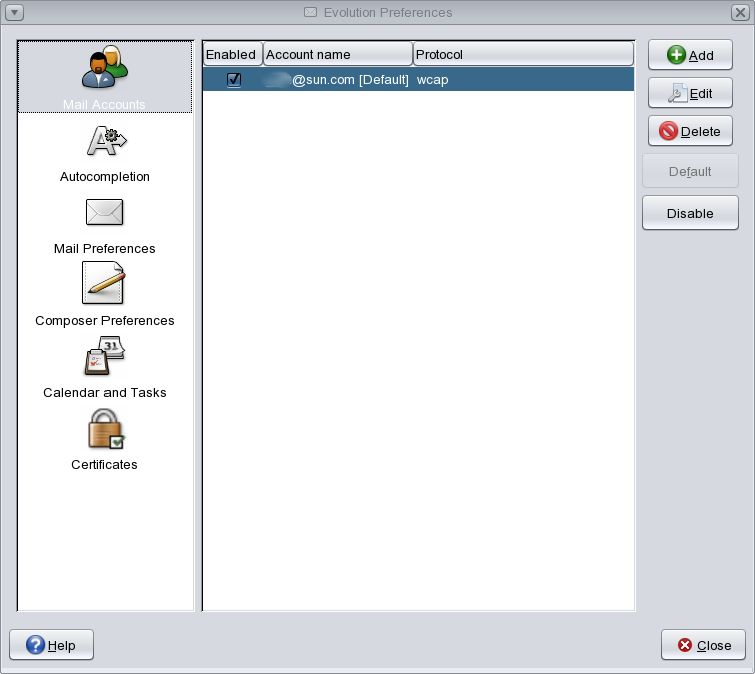Image resolution: width=755 pixels, height=674 pixels.
Task: Select the Calendar and Tasks icon
Action: coord(104,356)
